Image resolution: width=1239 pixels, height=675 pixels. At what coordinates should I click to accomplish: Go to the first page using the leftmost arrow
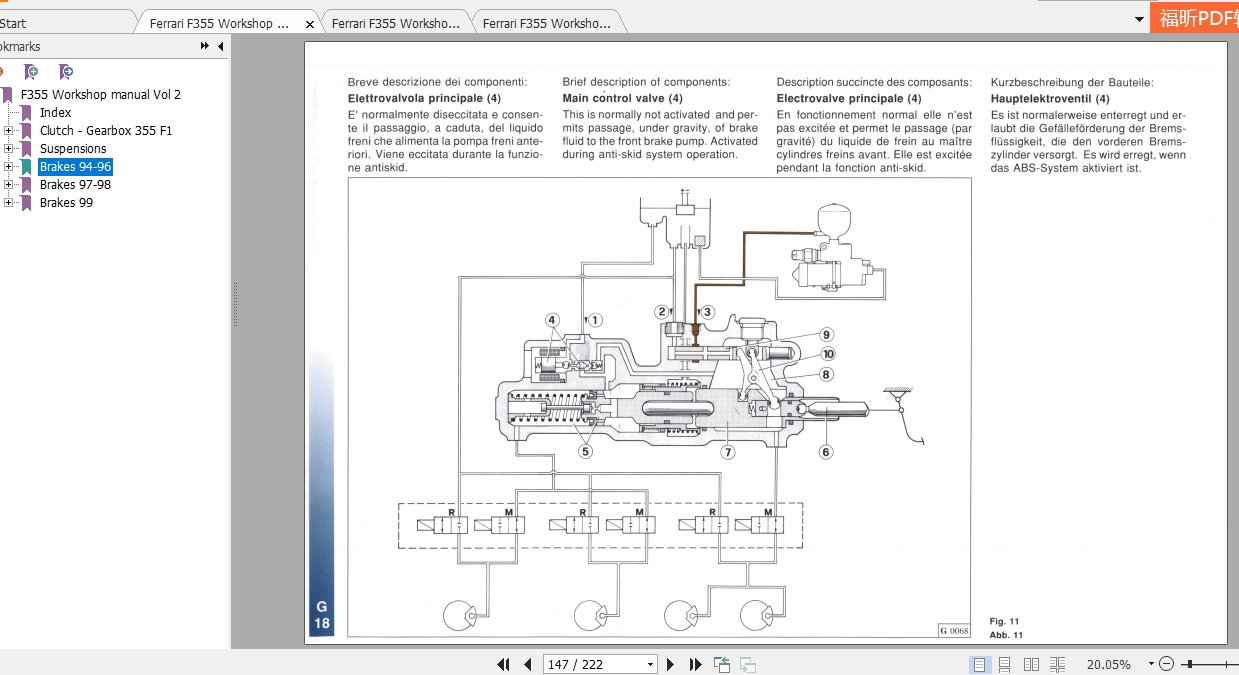pyautogui.click(x=504, y=664)
